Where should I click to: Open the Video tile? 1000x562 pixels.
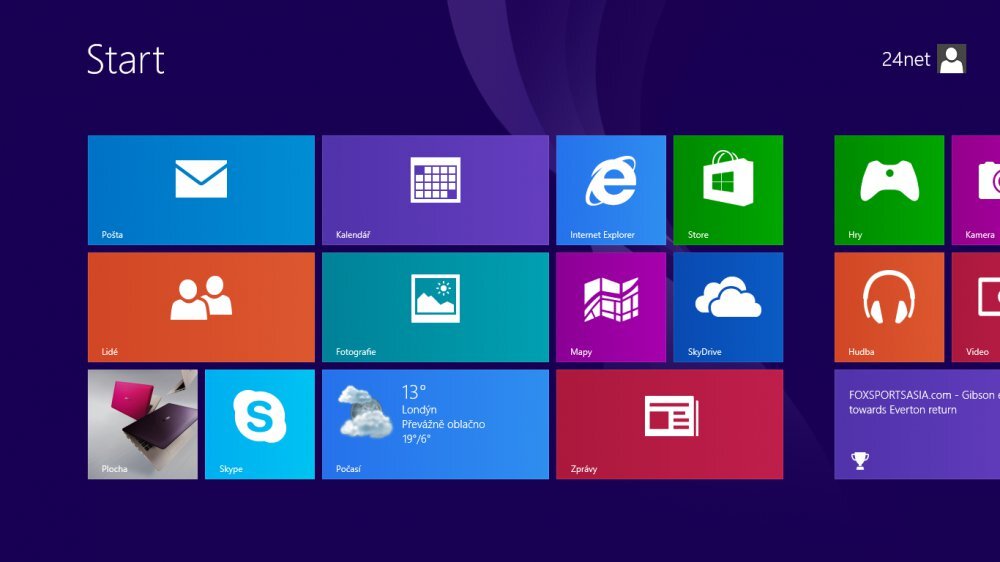pos(977,307)
